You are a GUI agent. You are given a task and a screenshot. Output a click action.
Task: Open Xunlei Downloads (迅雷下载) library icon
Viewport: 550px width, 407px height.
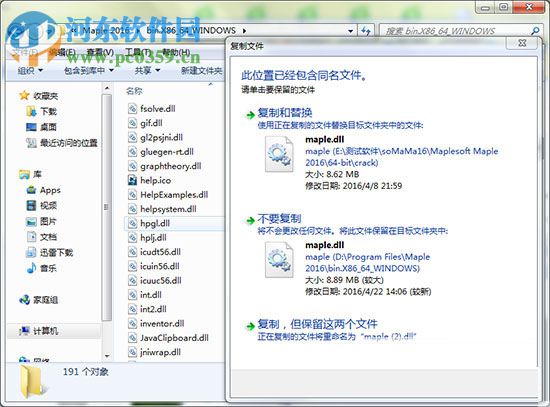[x=31, y=252]
